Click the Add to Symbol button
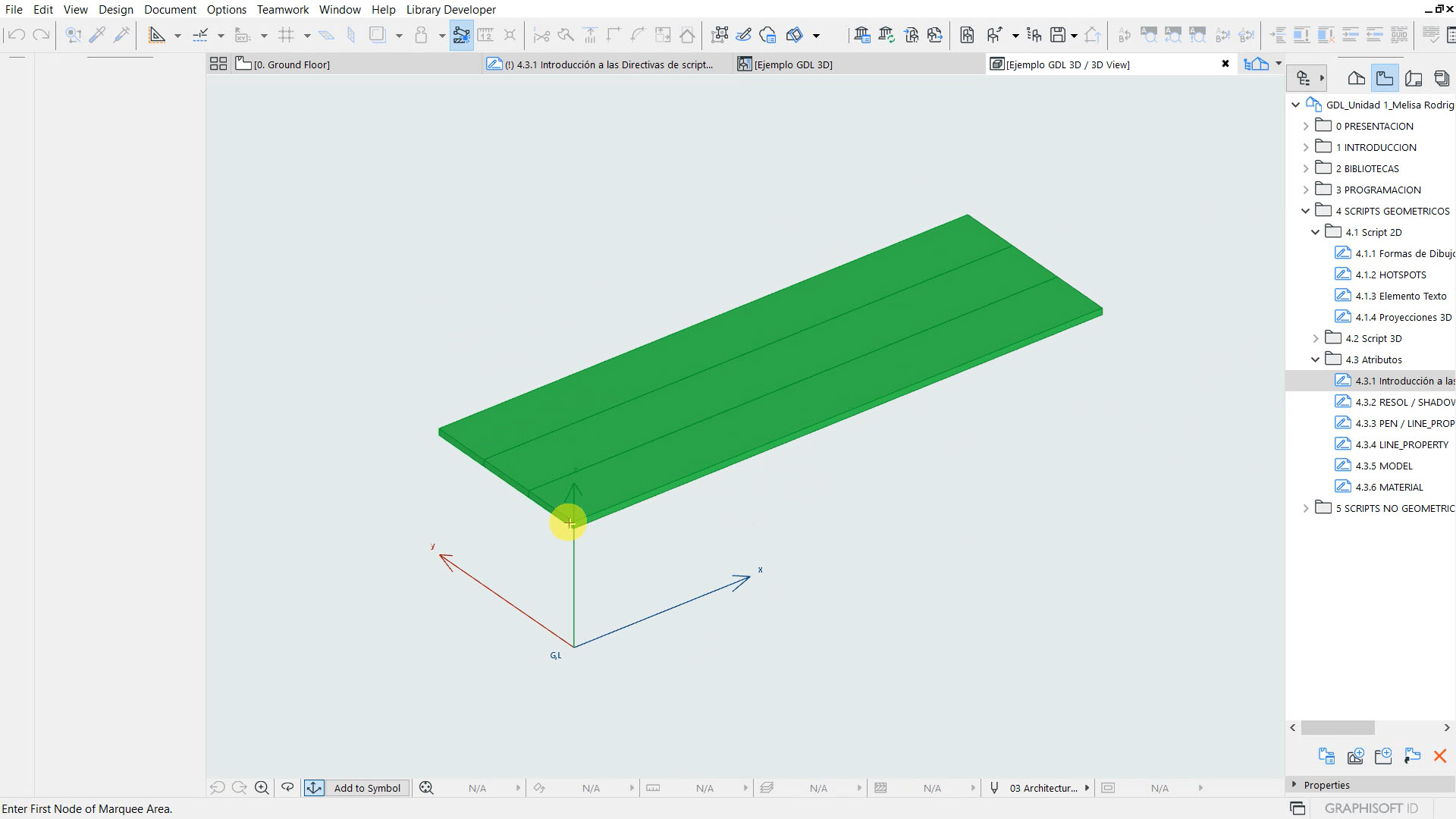 [367, 788]
